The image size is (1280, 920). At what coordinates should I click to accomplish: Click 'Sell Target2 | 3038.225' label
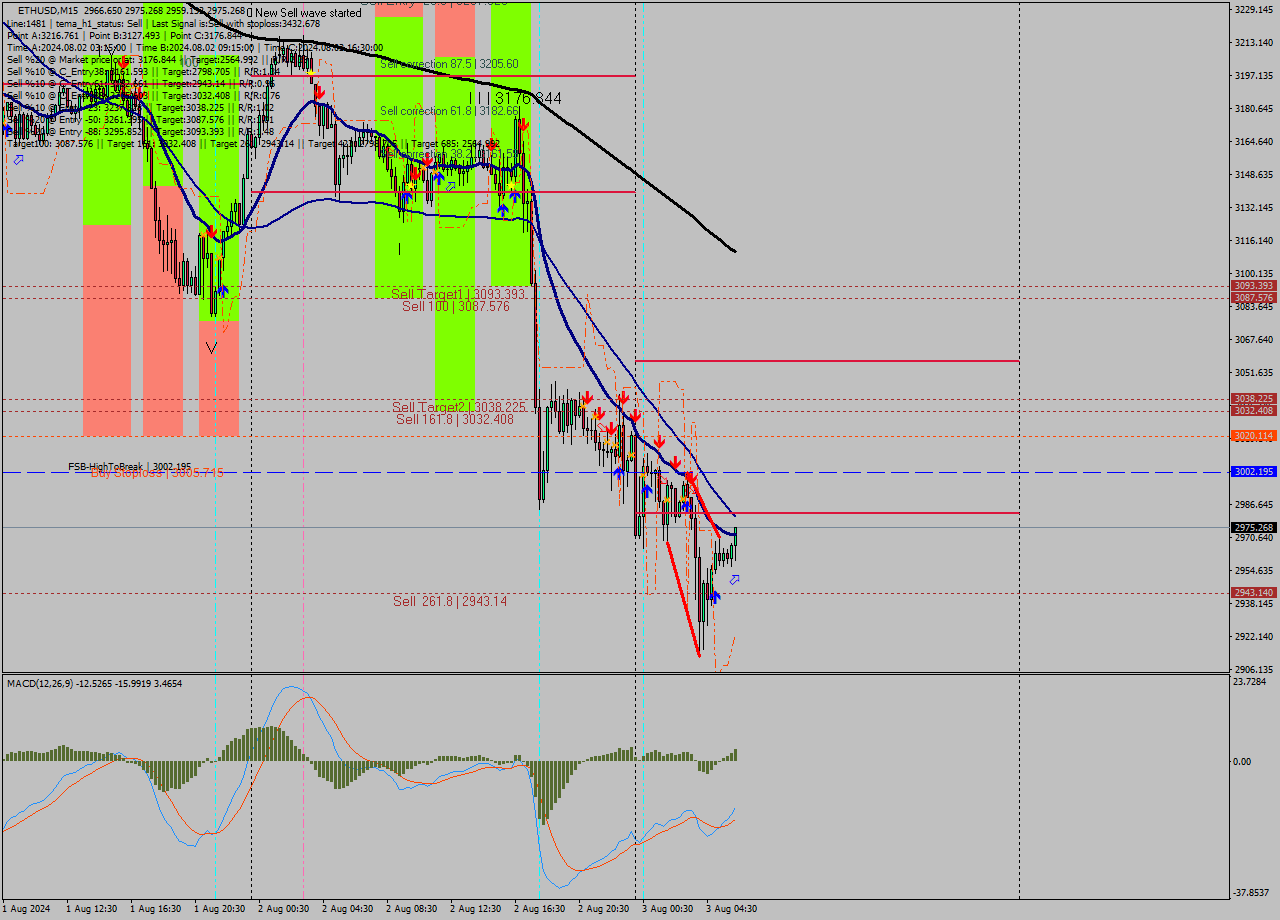tap(459, 407)
